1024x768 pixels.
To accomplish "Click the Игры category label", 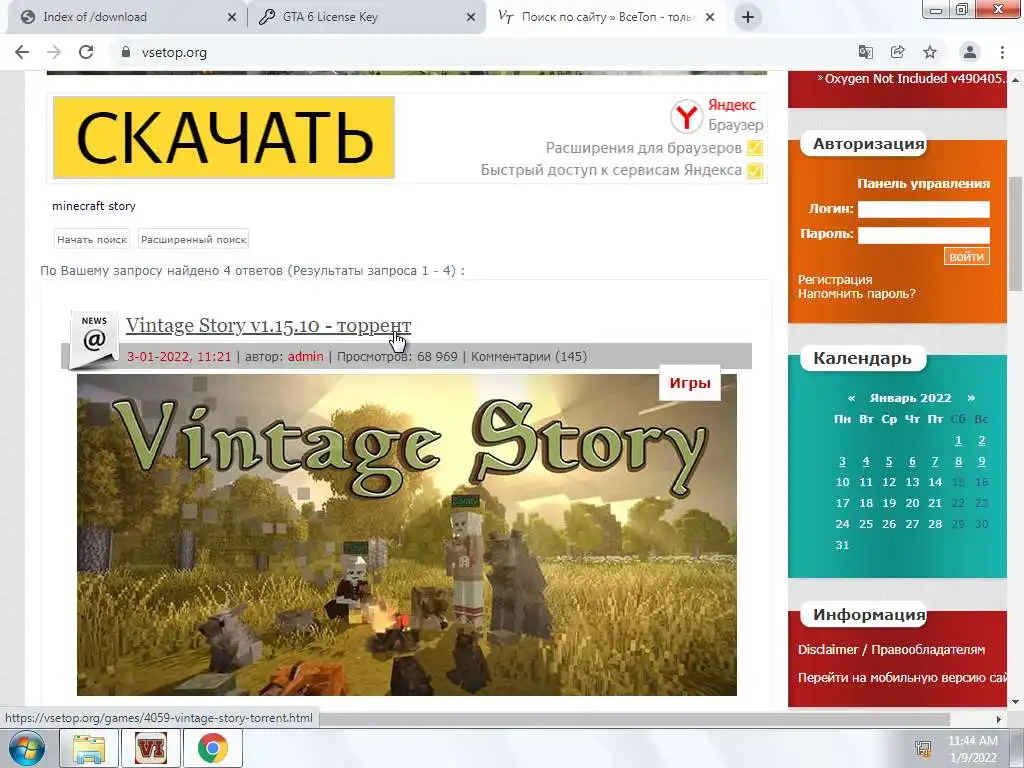I will (x=690, y=383).
